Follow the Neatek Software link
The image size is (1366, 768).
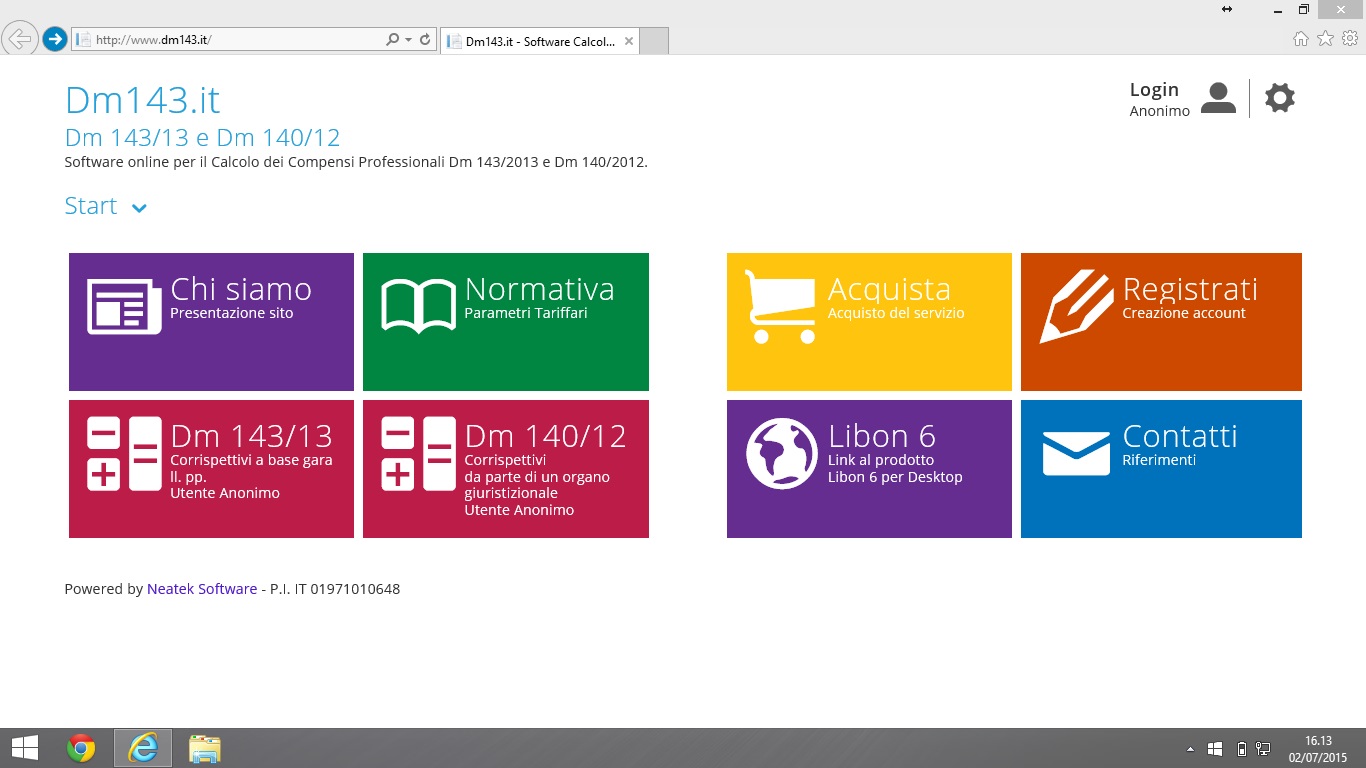click(202, 589)
